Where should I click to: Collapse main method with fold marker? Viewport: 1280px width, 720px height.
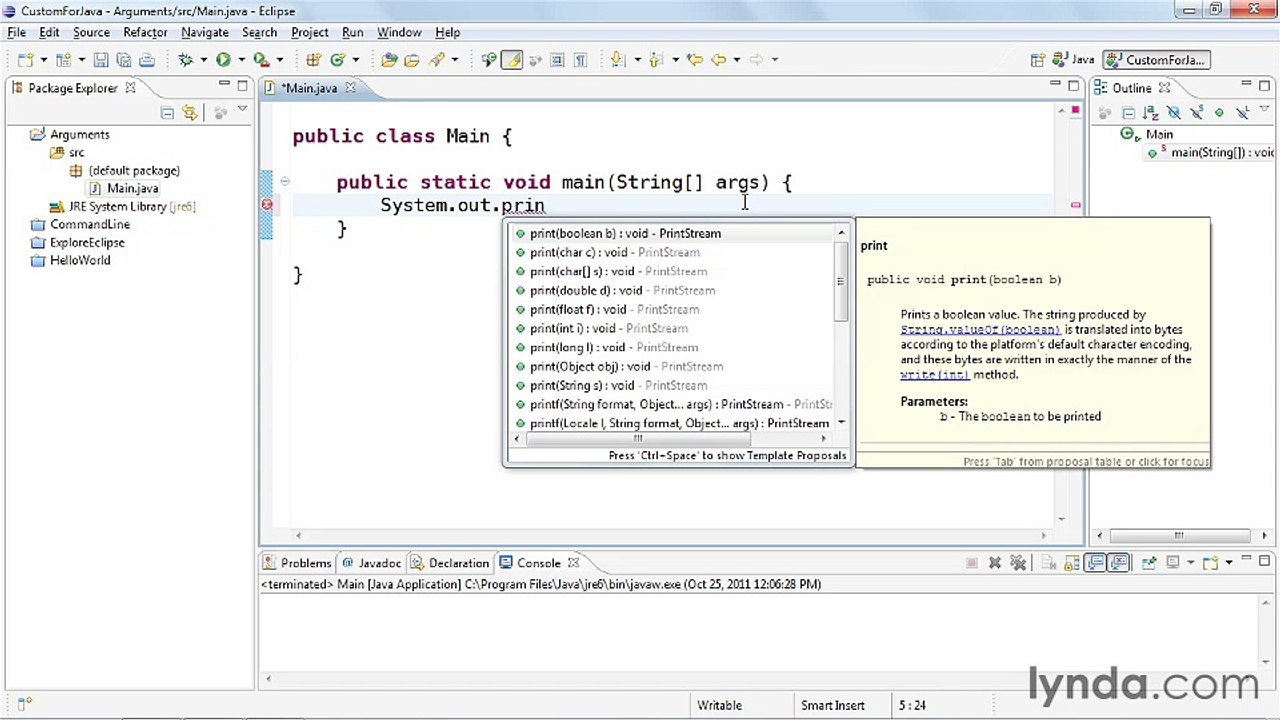point(285,182)
